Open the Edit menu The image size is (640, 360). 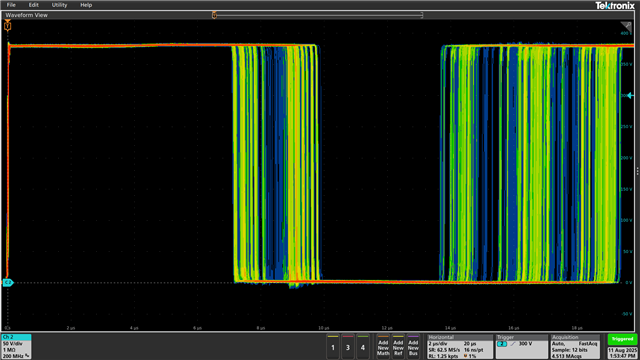[33, 5]
